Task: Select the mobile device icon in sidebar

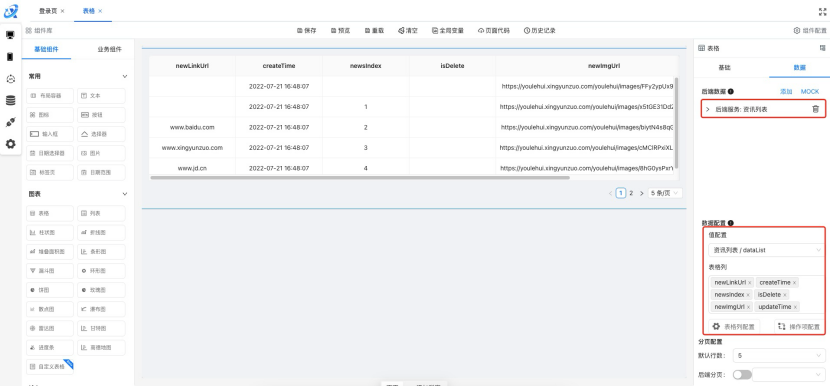Action: coord(10,57)
